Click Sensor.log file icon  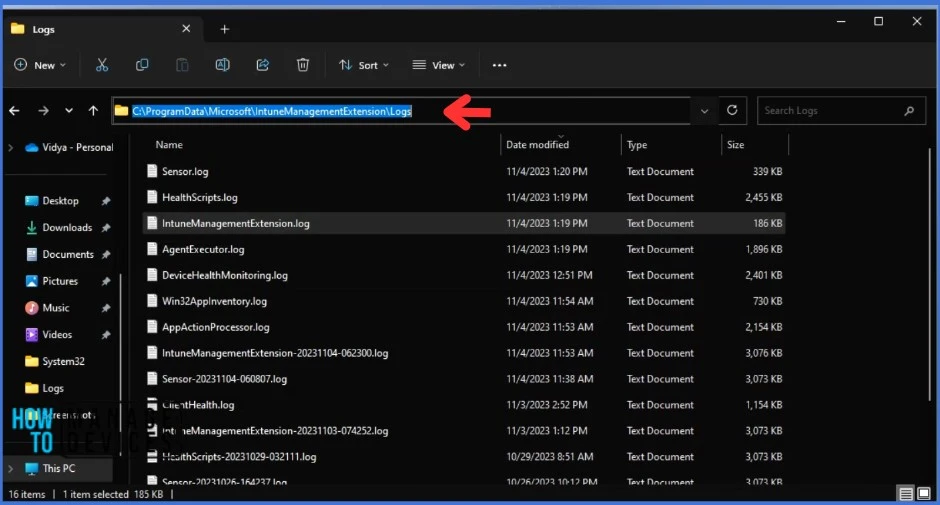tap(152, 171)
